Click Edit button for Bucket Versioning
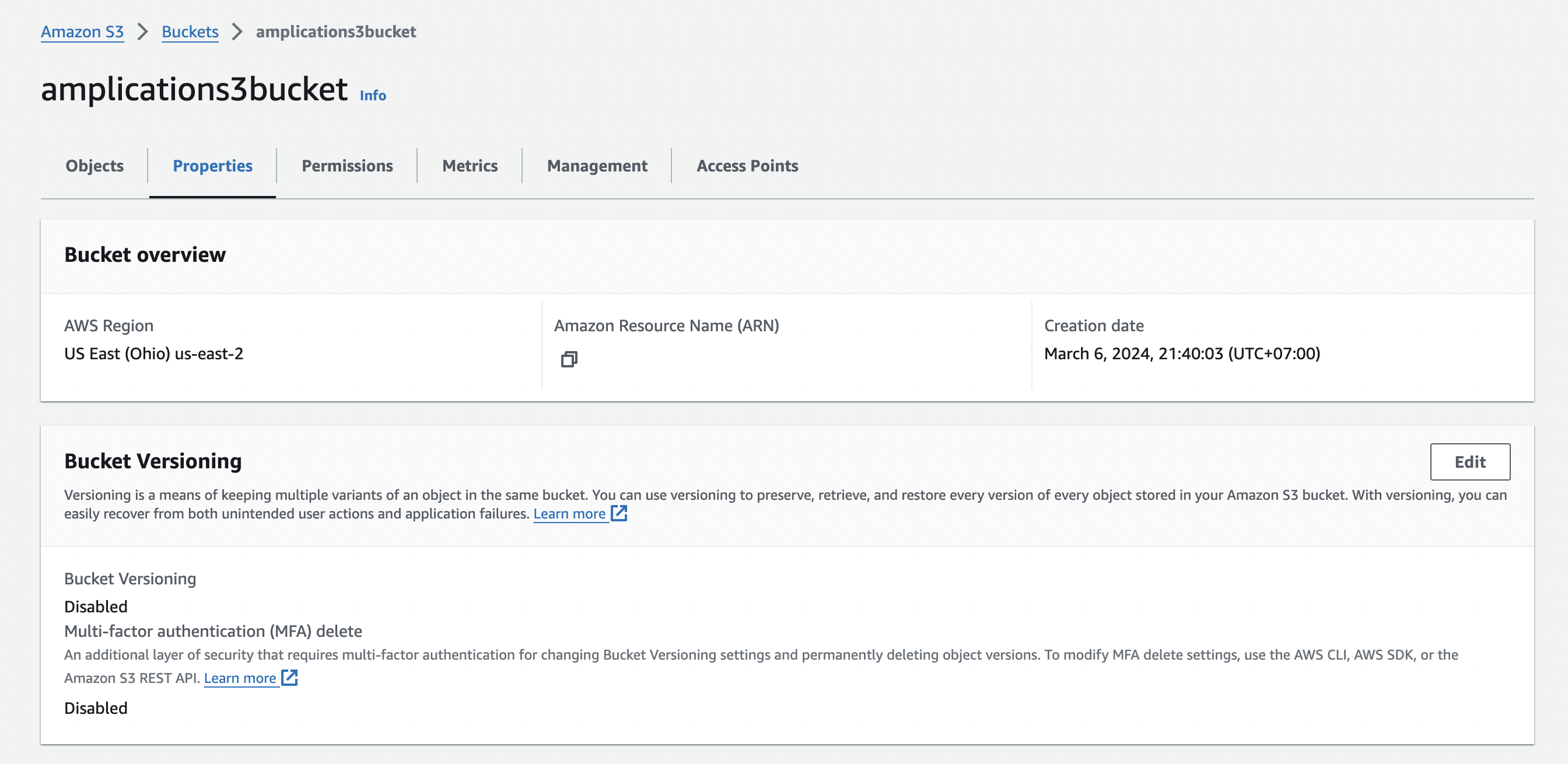 point(1470,461)
